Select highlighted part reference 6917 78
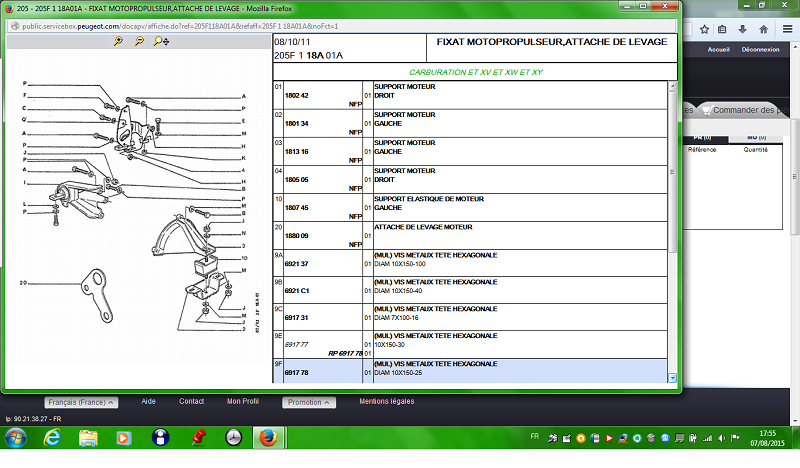 coord(296,373)
